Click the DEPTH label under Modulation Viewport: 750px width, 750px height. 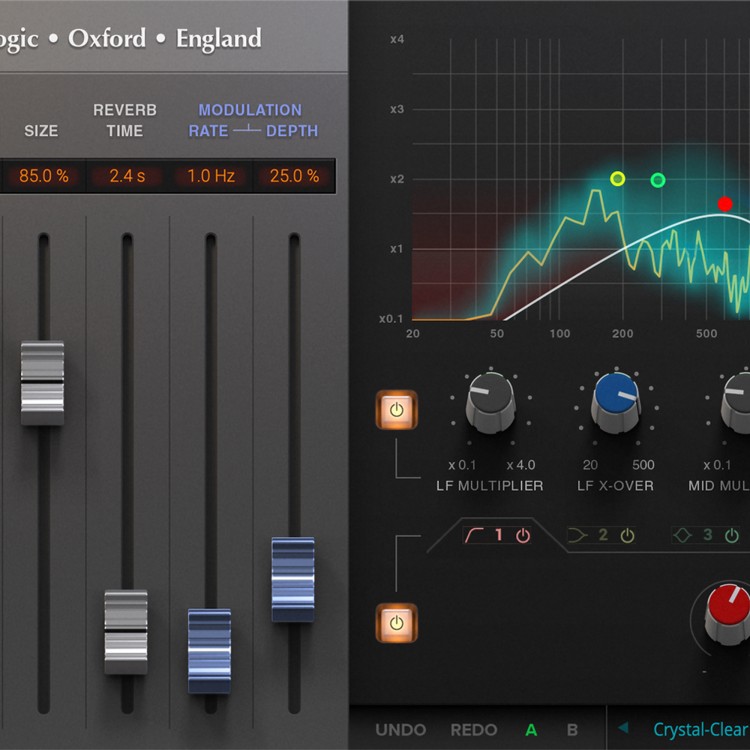(292, 131)
